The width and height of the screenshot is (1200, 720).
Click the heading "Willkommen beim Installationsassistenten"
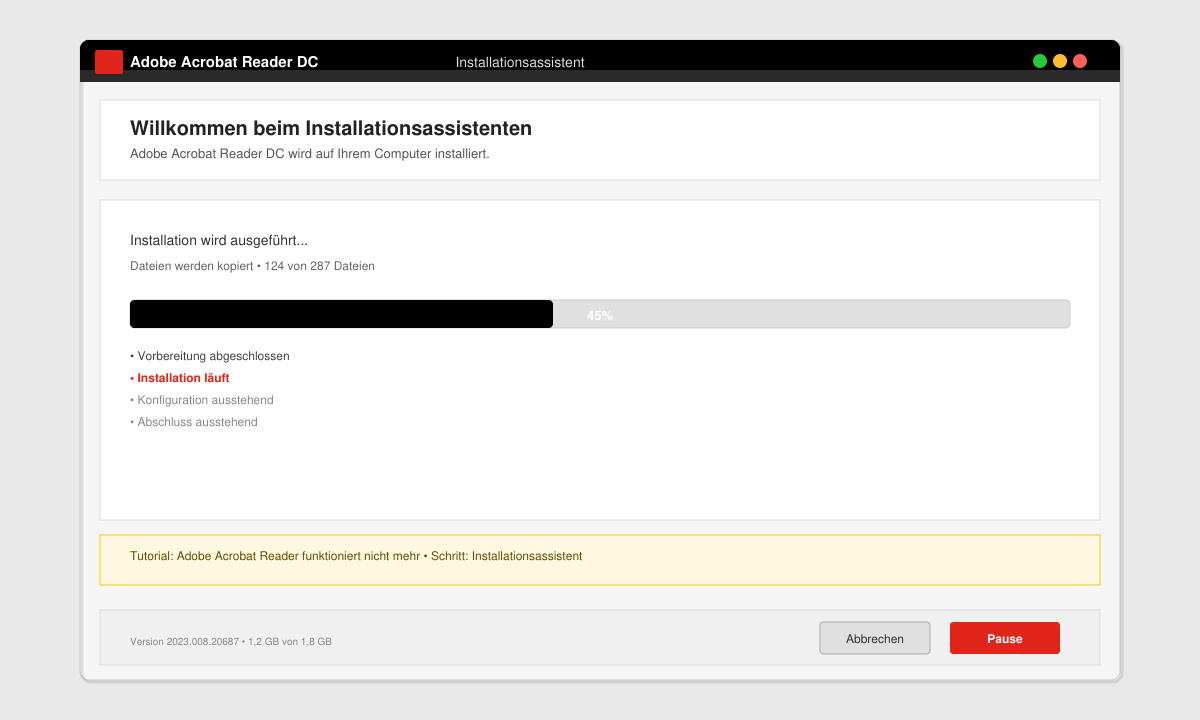331,129
